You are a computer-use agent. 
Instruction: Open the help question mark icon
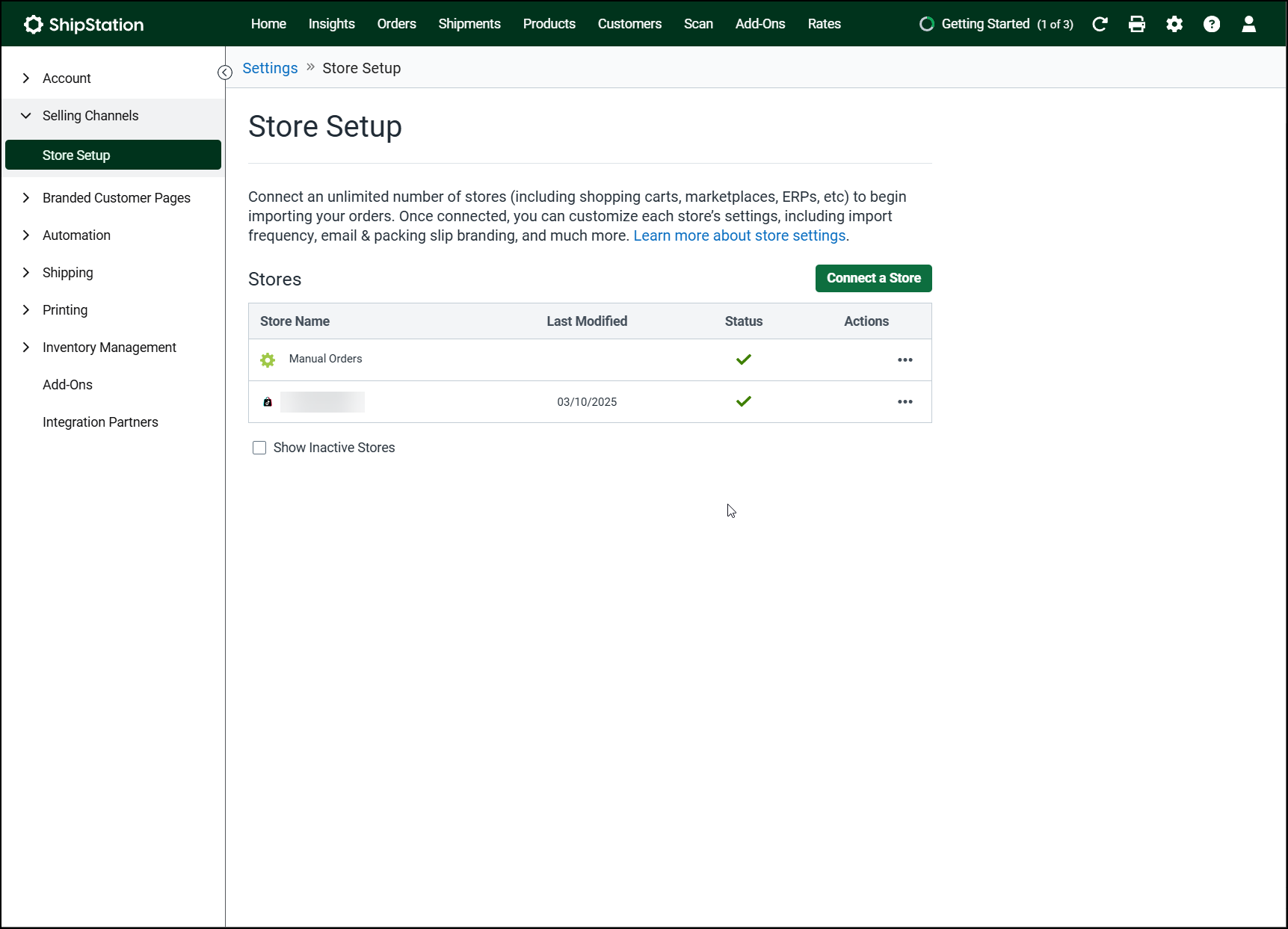tap(1212, 24)
